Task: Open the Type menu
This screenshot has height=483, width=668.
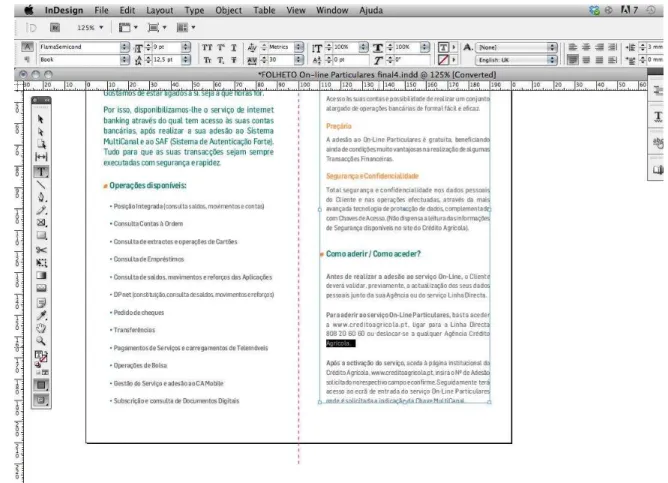Action: click(194, 10)
